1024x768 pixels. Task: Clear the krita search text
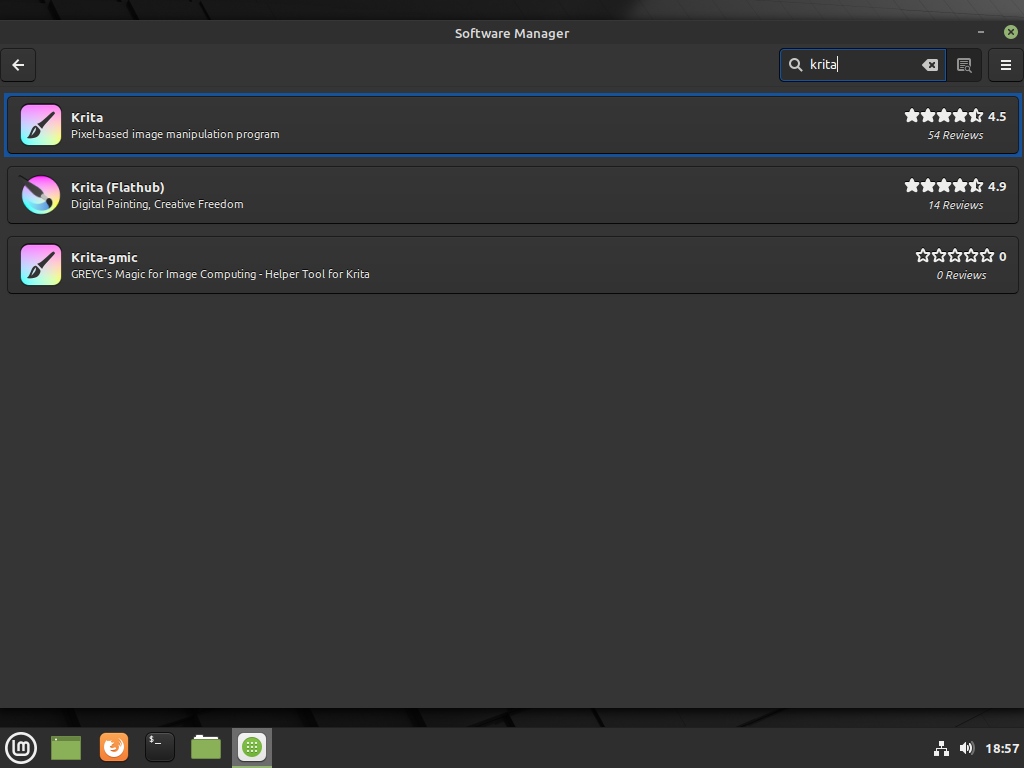[929, 65]
